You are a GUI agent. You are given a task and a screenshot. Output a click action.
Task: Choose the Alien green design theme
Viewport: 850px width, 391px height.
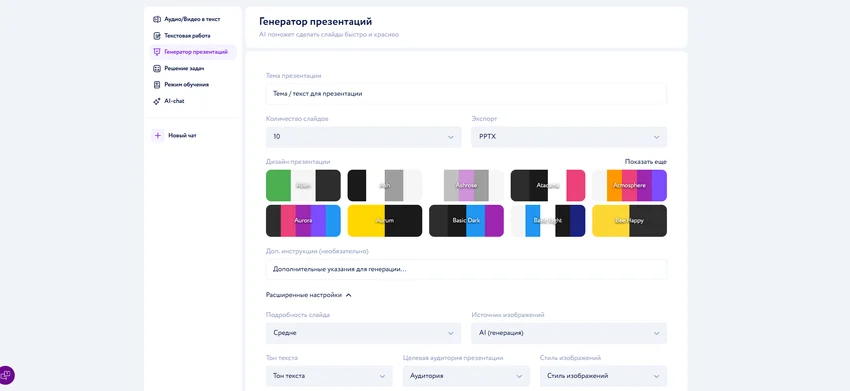tap(303, 185)
